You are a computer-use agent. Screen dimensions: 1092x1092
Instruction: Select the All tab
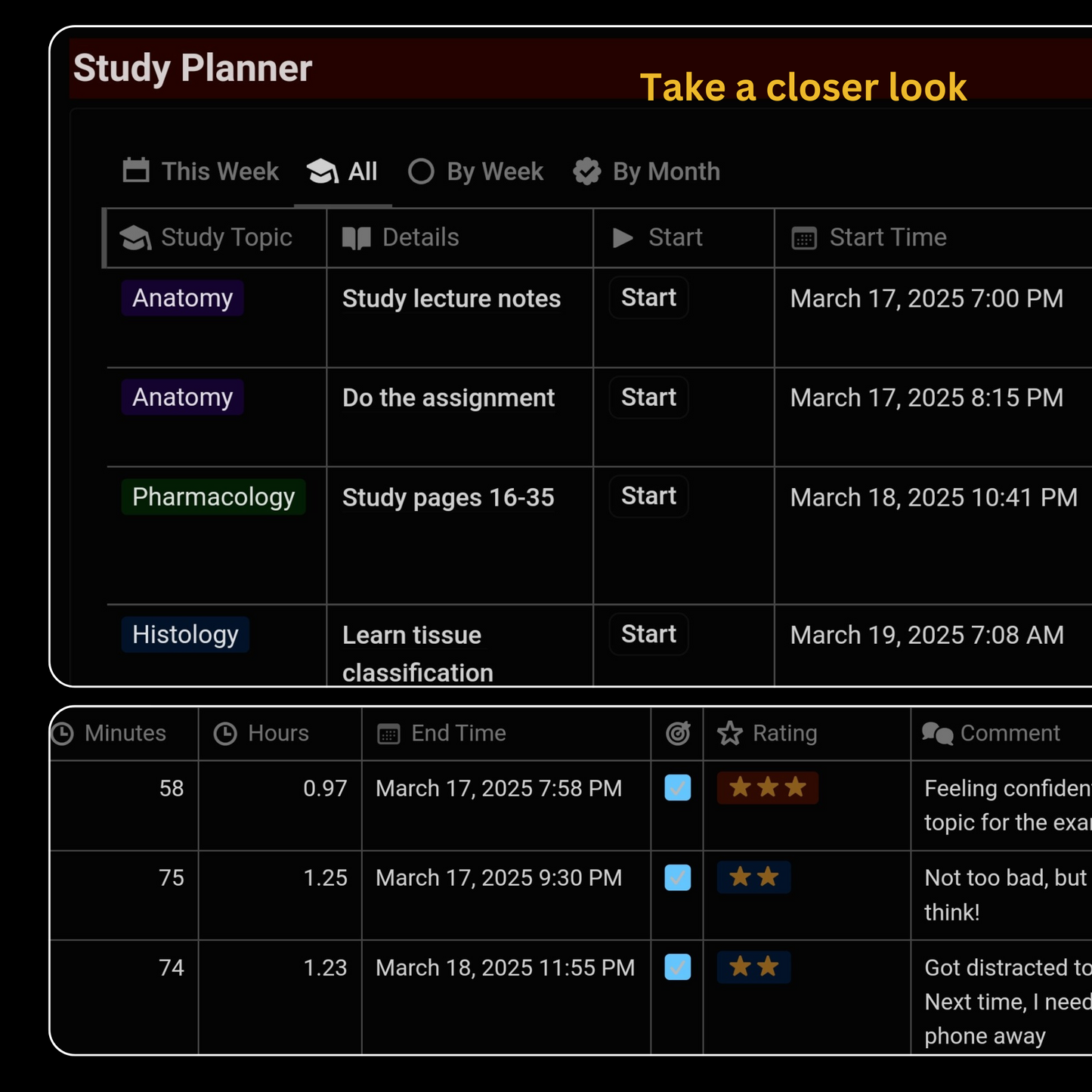343,172
